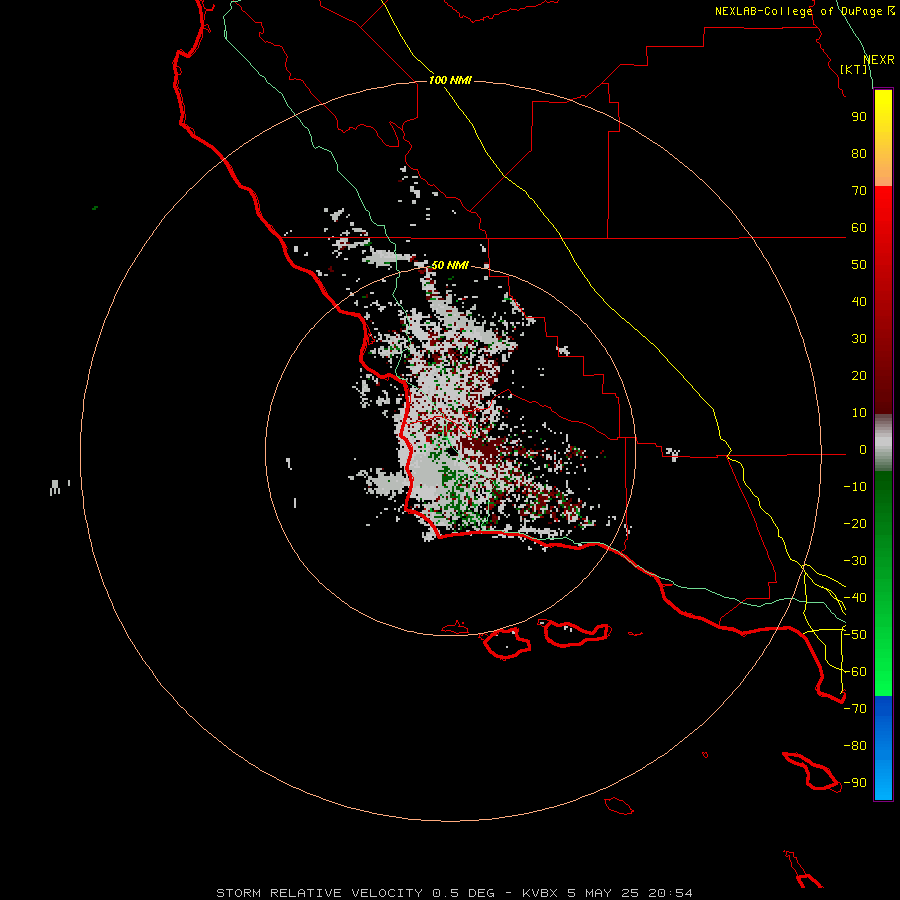Click the KVBX station identifier in the caption

pos(540,893)
